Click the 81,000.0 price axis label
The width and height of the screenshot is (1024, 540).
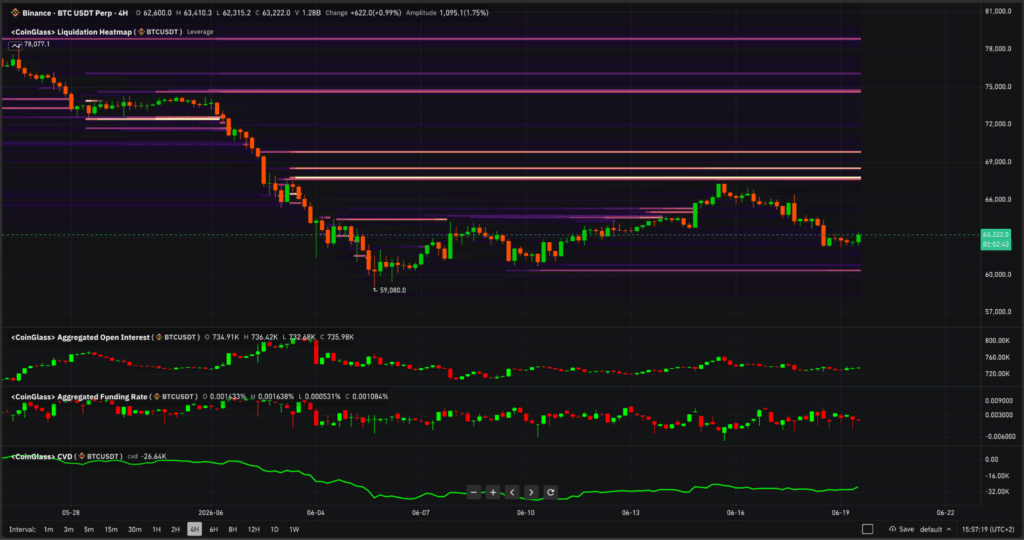pyautogui.click(x=998, y=11)
